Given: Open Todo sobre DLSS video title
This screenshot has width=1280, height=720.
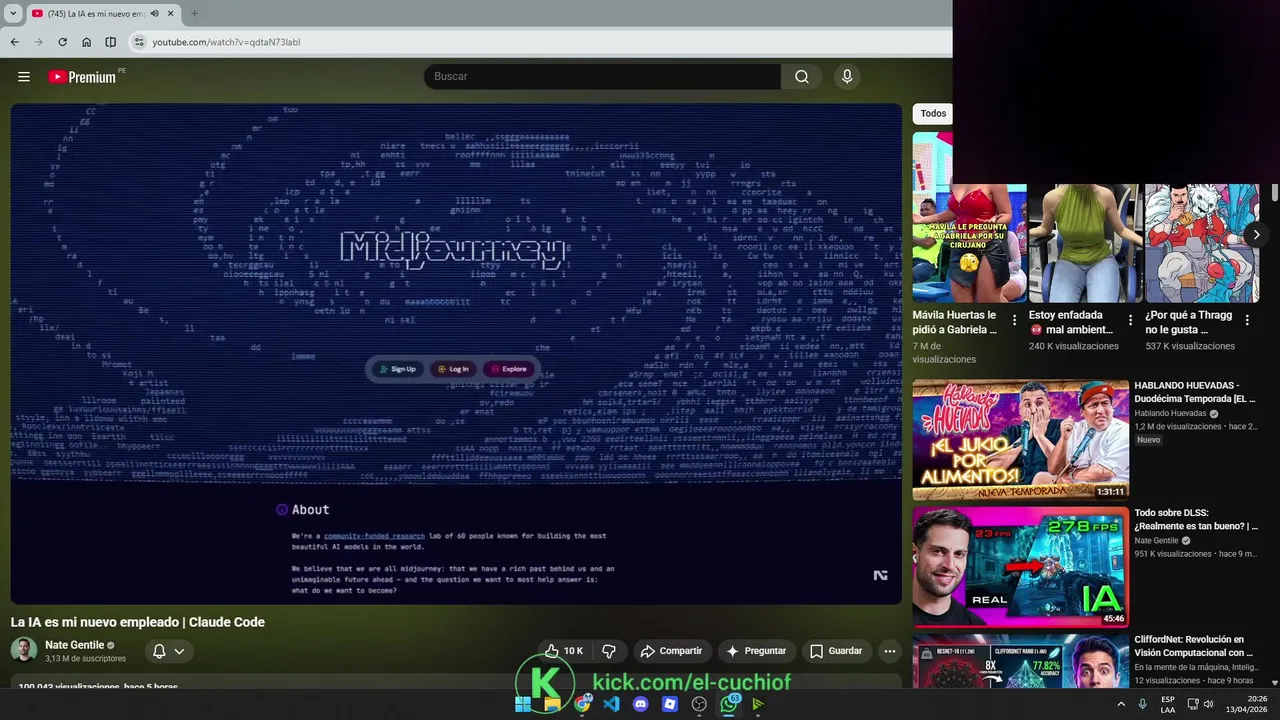Looking at the screenshot, I should (x=1196, y=519).
